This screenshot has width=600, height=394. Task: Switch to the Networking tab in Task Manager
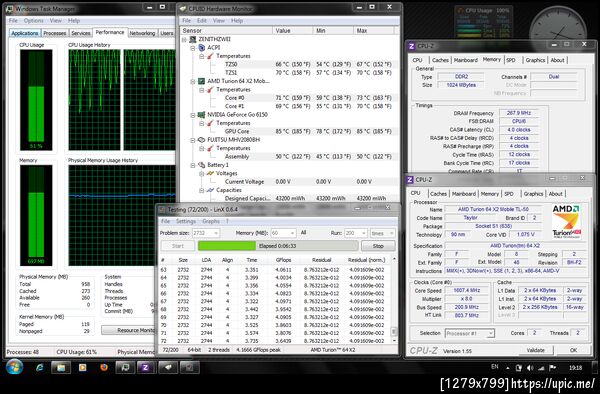pos(142,33)
